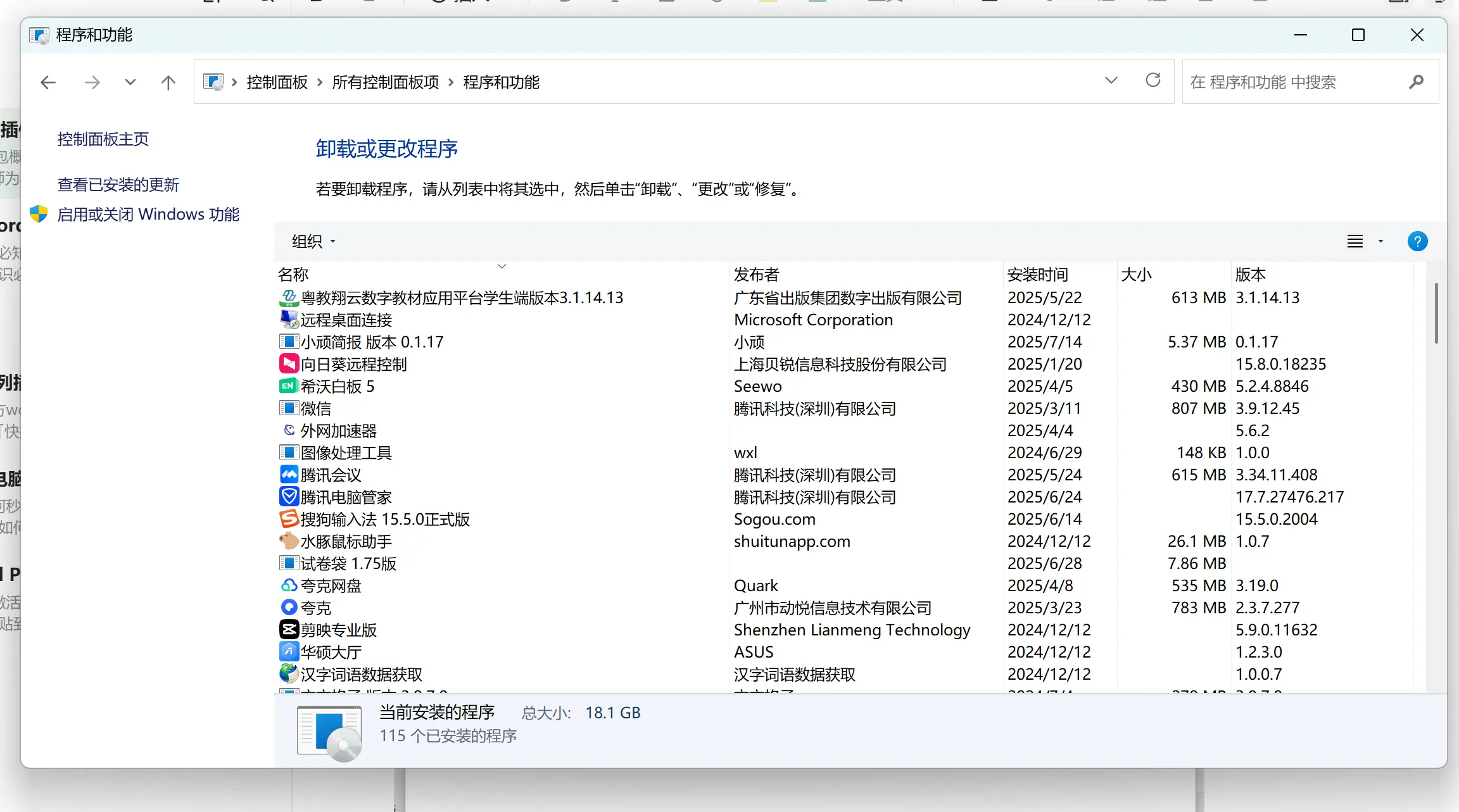Click the 向日葵远程控制 app icon
The image size is (1459, 812).
(x=289, y=364)
